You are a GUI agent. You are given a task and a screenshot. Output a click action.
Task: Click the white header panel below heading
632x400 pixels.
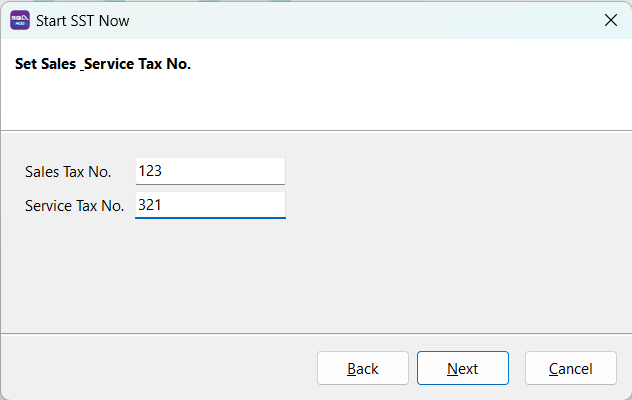316,104
